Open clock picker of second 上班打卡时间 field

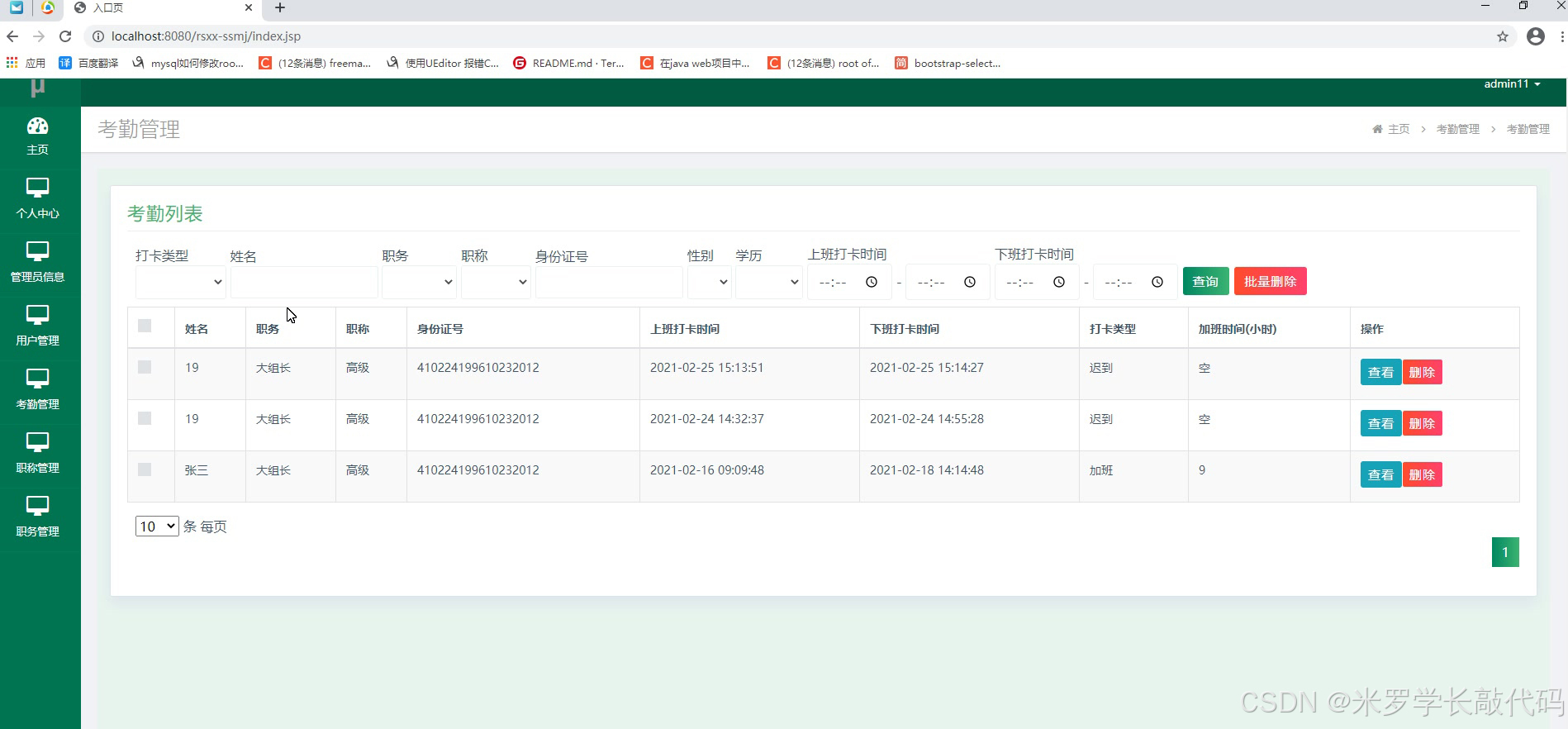point(970,282)
